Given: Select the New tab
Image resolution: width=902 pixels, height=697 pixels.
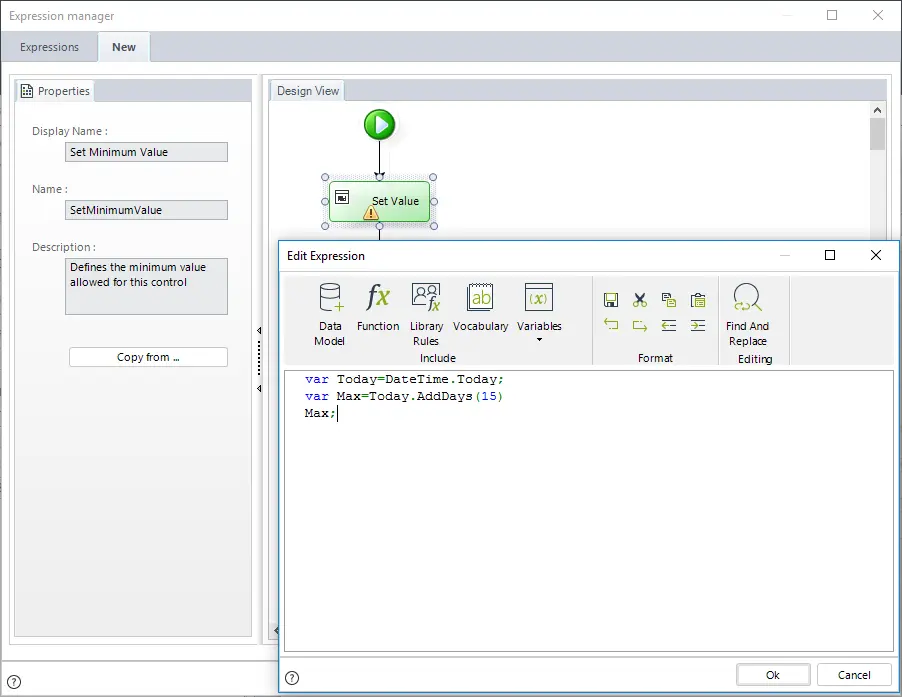Looking at the screenshot, I should coord(124,47).
